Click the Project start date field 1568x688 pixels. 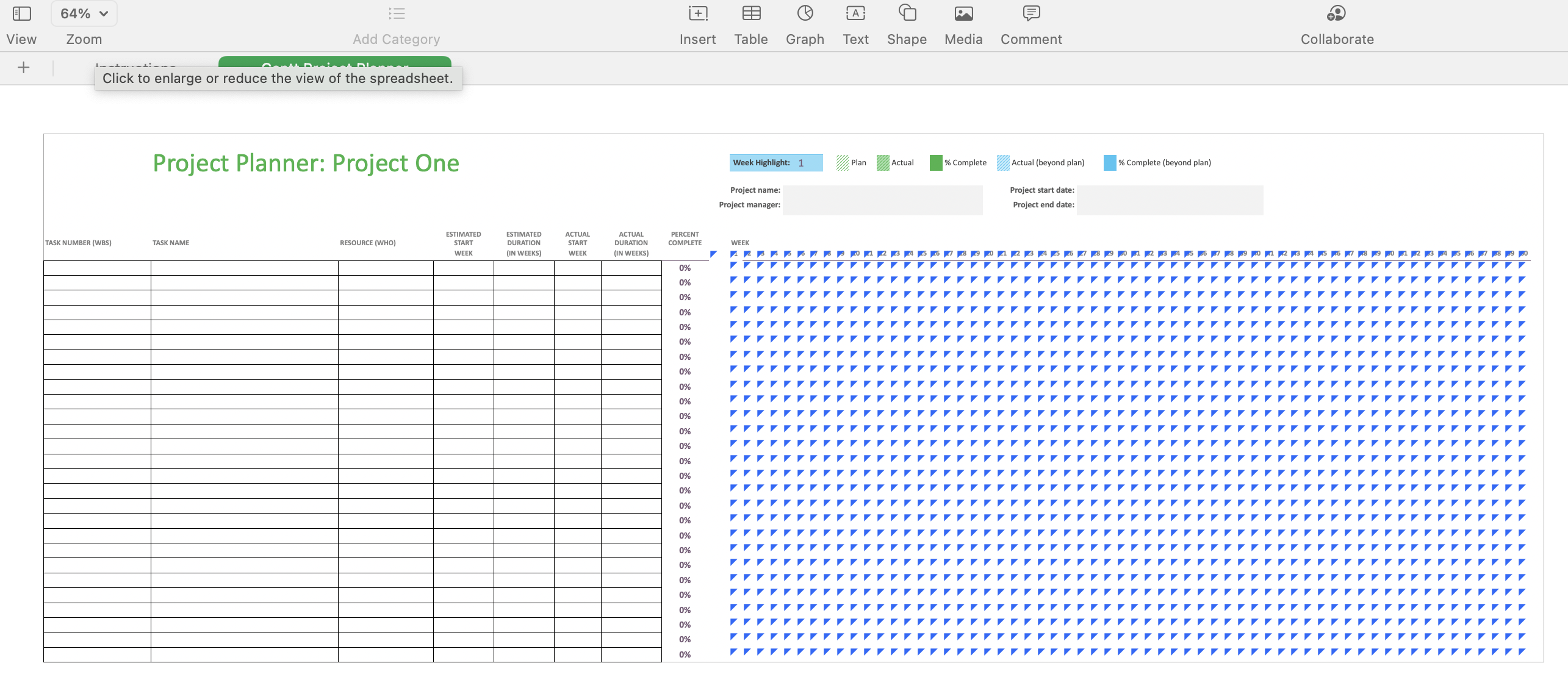coord(1170,192)
